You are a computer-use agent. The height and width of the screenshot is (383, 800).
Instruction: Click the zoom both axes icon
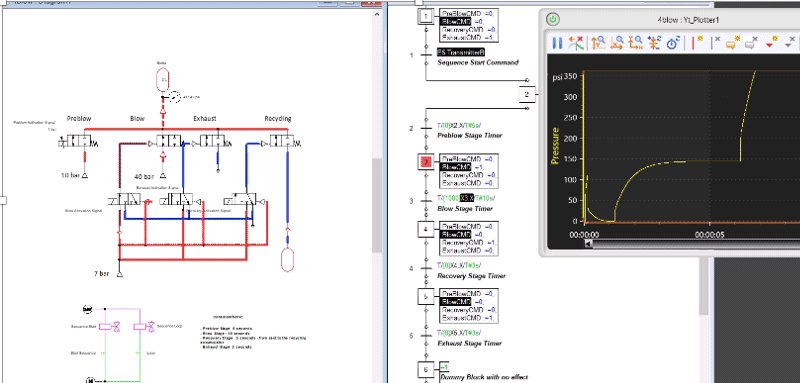click(x=636, y=43)
